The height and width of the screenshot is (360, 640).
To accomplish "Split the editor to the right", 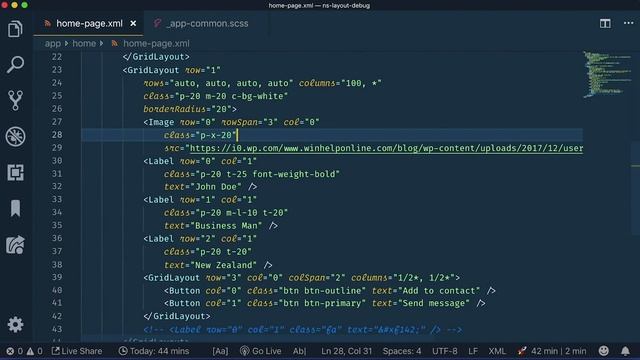I will coord(605,23).
